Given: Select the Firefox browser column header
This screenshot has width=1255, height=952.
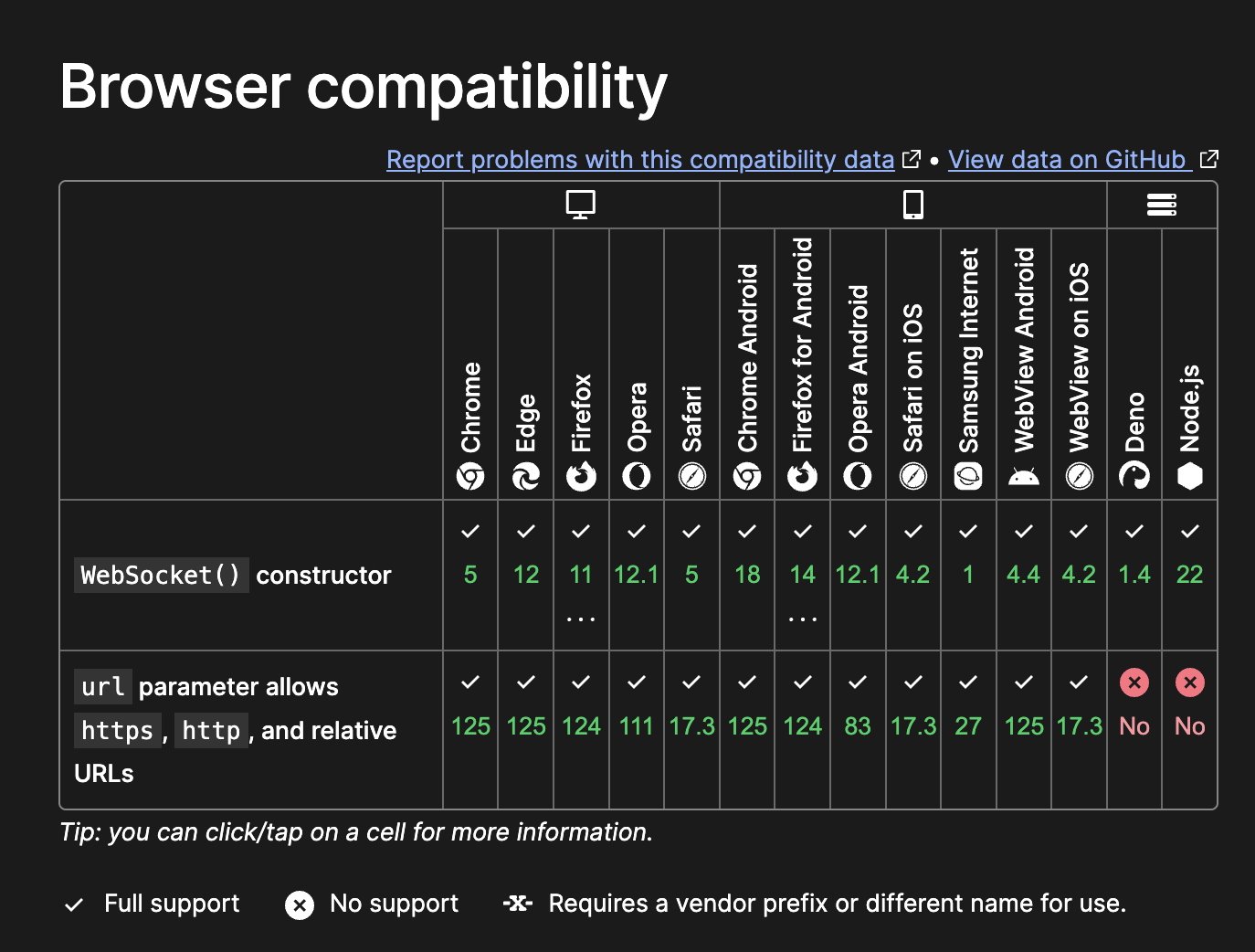Looking at the screenshot, I should point(581,365).
